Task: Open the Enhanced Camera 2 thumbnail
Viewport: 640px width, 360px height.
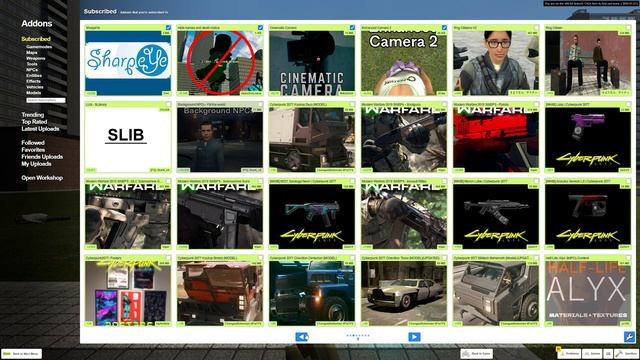Action: [x=404, y=63]
